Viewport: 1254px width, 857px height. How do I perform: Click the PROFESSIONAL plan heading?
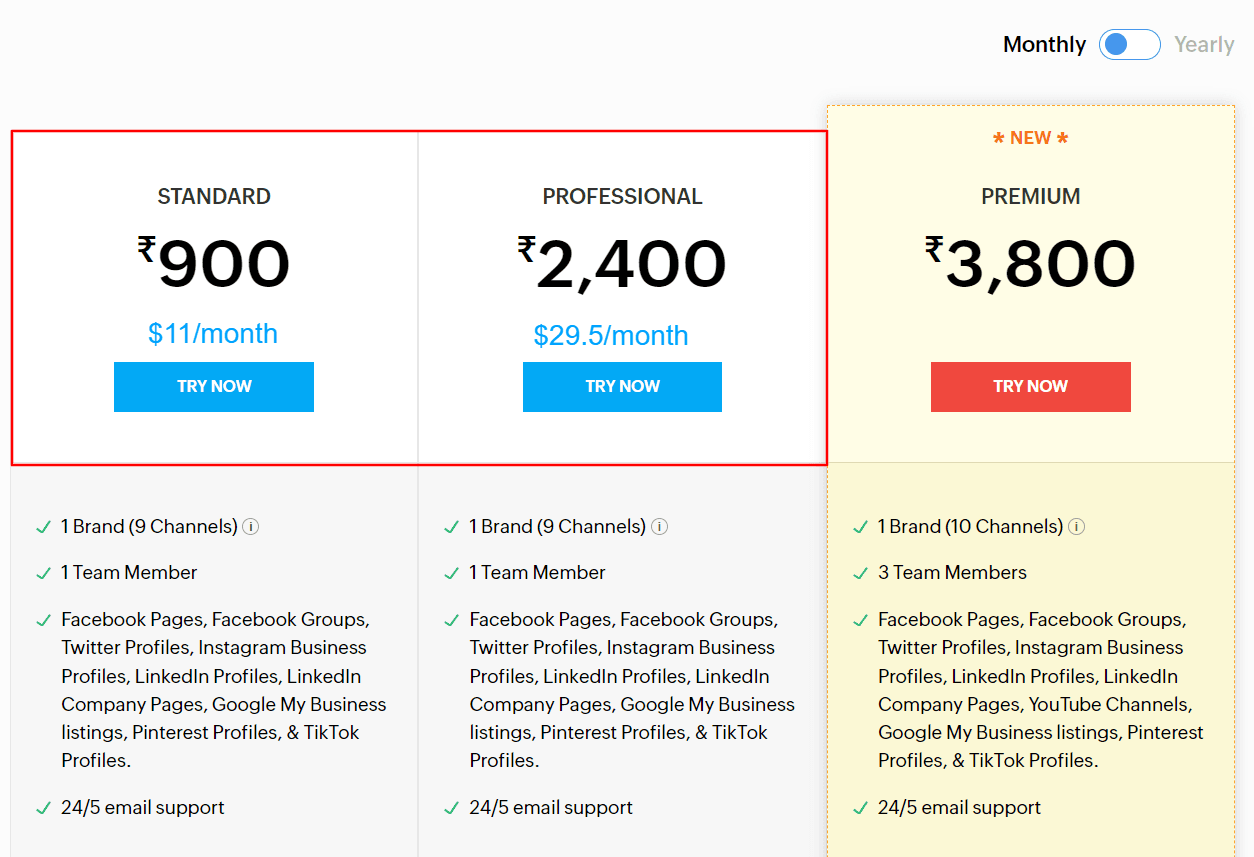coord(622,196)
